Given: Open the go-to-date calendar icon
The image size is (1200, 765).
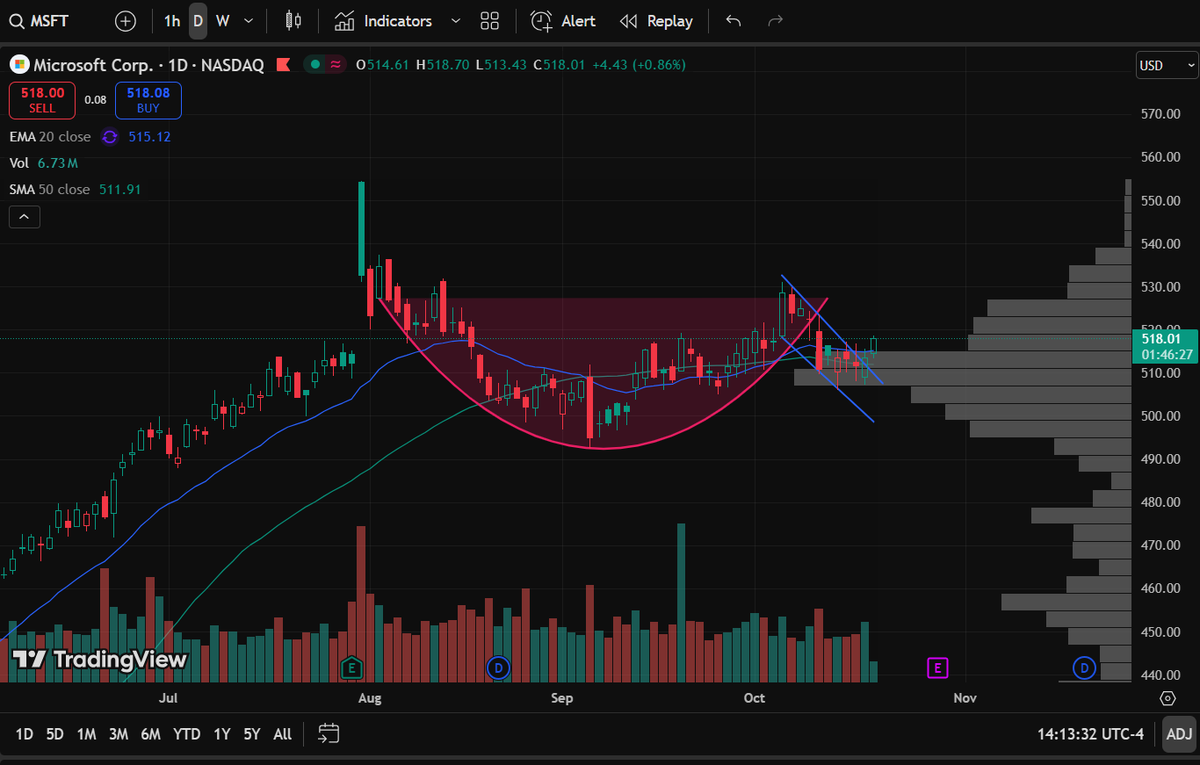Looking at the screenshot, I should click(329, 734).
